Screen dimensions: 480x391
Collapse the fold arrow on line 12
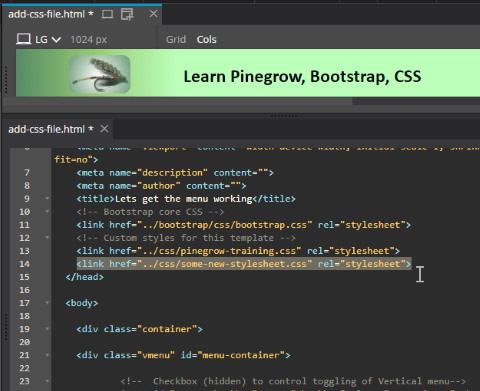[47, 238]
